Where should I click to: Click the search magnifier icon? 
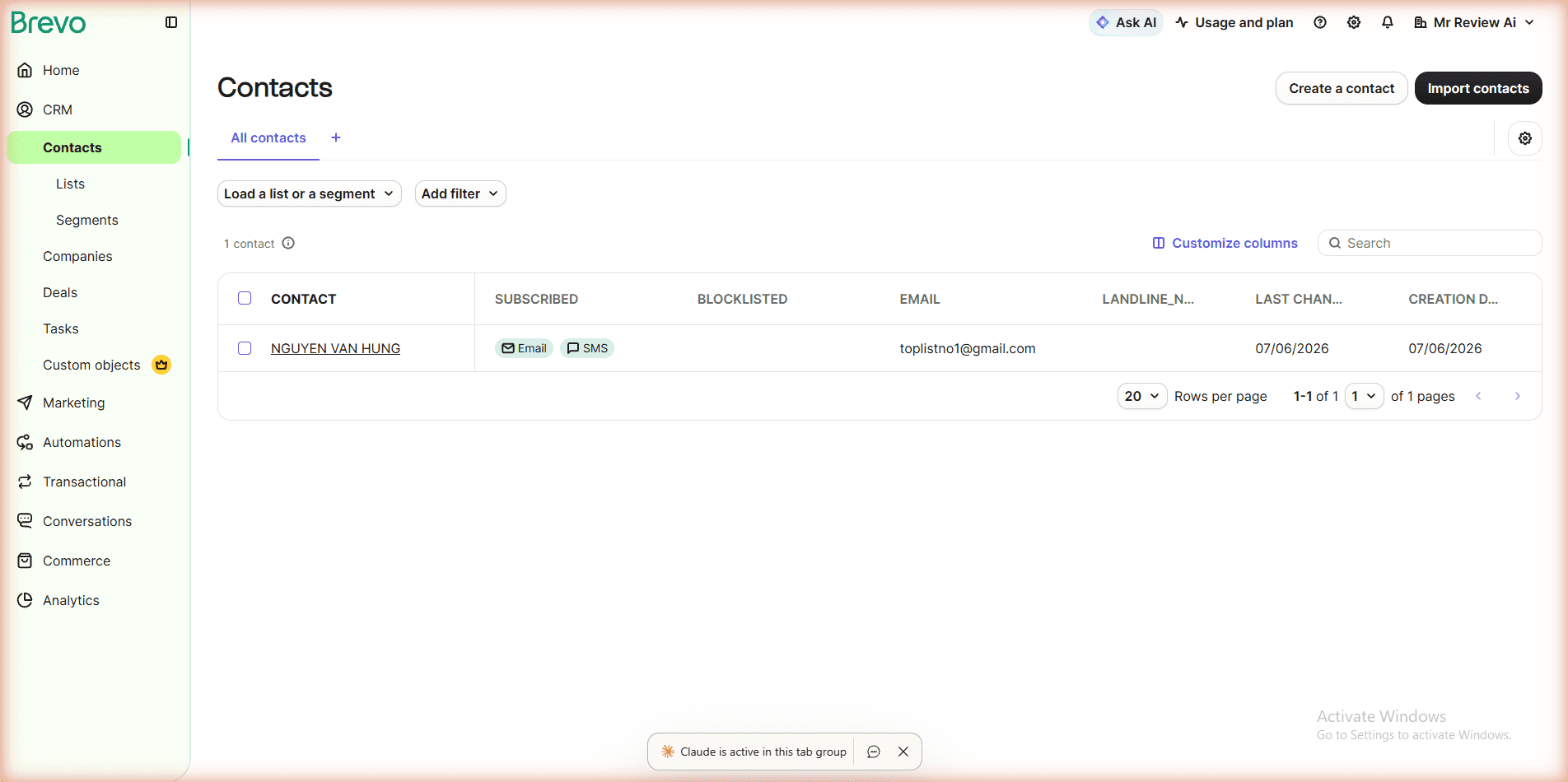pos(1335,243)
